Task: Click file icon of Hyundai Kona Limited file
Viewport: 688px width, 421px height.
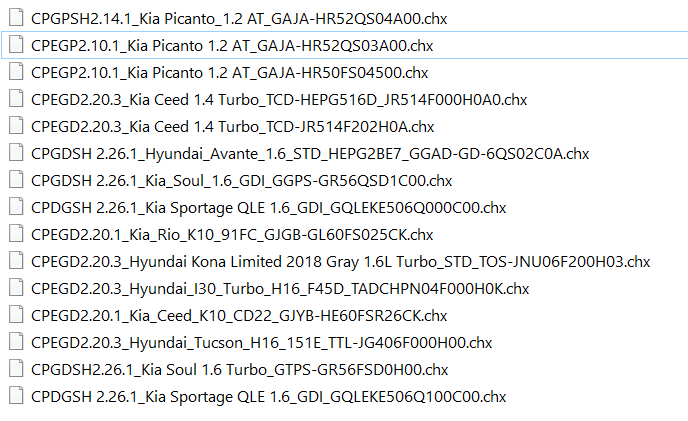Action: (x=14, y=261)
